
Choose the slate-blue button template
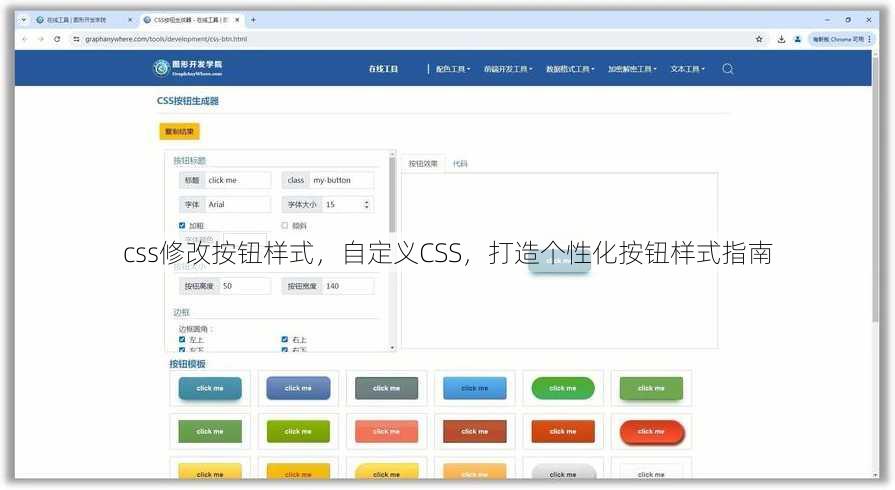[x=298, y=388]
